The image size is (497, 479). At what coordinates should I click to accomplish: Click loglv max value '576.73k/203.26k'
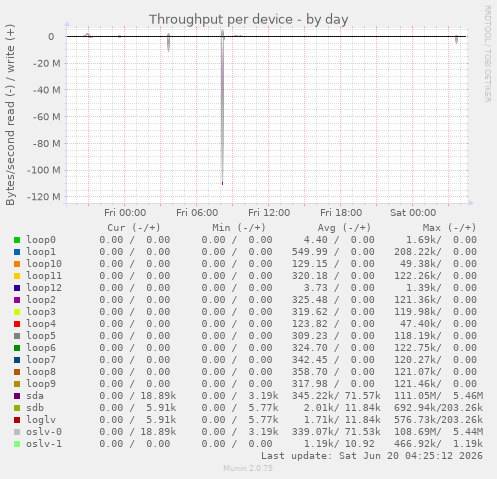[438, 420]
